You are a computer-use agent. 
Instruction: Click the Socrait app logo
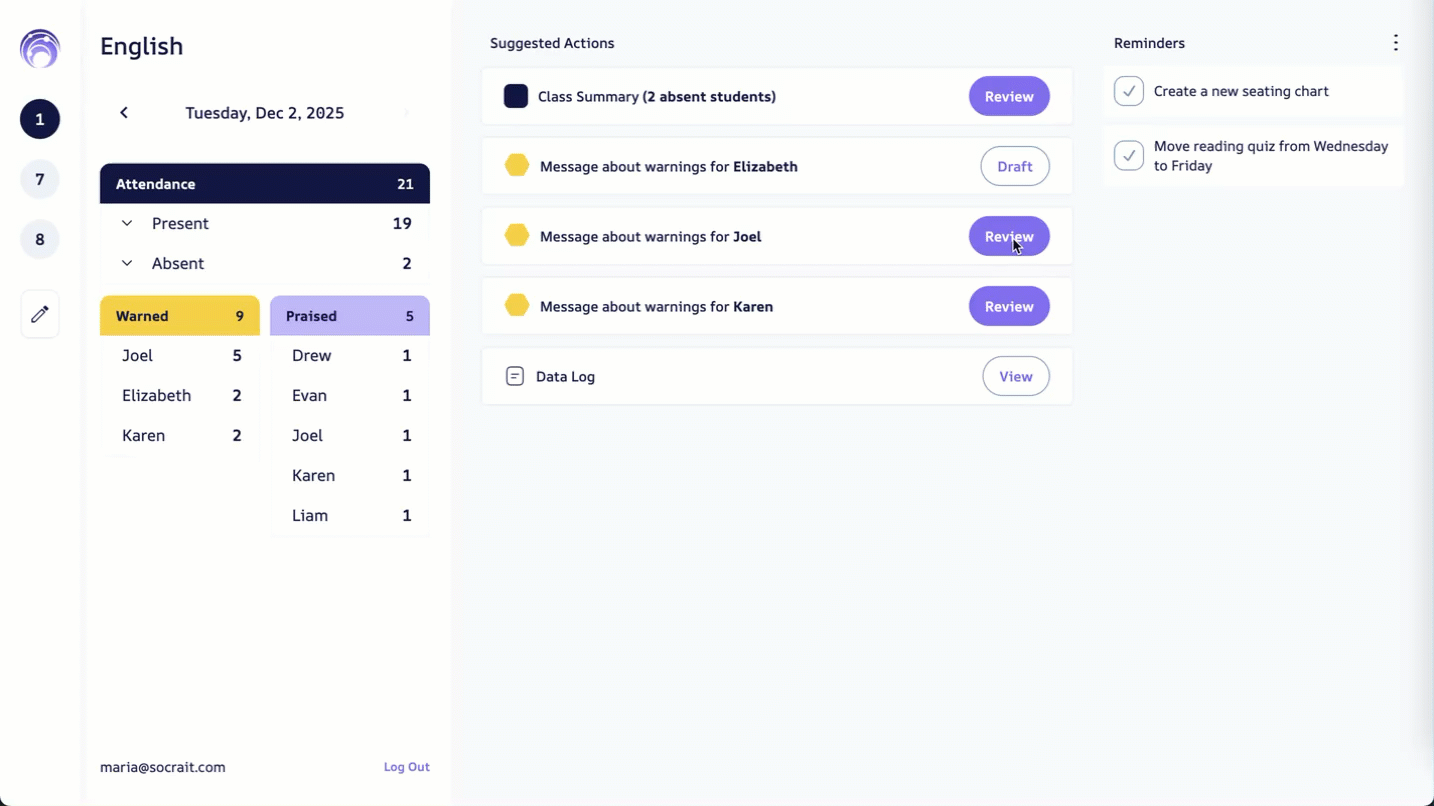point(39,48)
